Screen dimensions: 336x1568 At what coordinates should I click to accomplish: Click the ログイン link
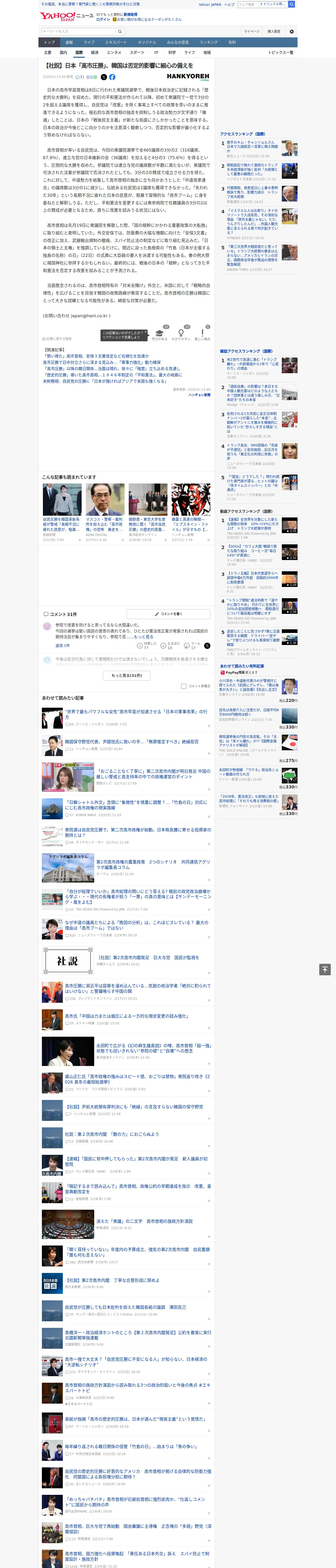[103, 20]
